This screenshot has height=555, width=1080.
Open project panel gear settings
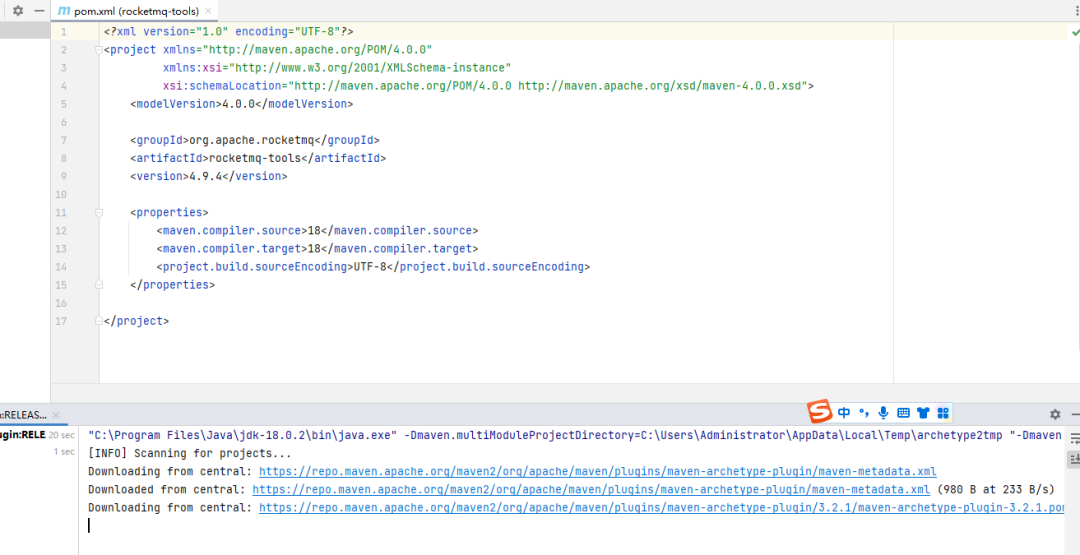[18, 11]
